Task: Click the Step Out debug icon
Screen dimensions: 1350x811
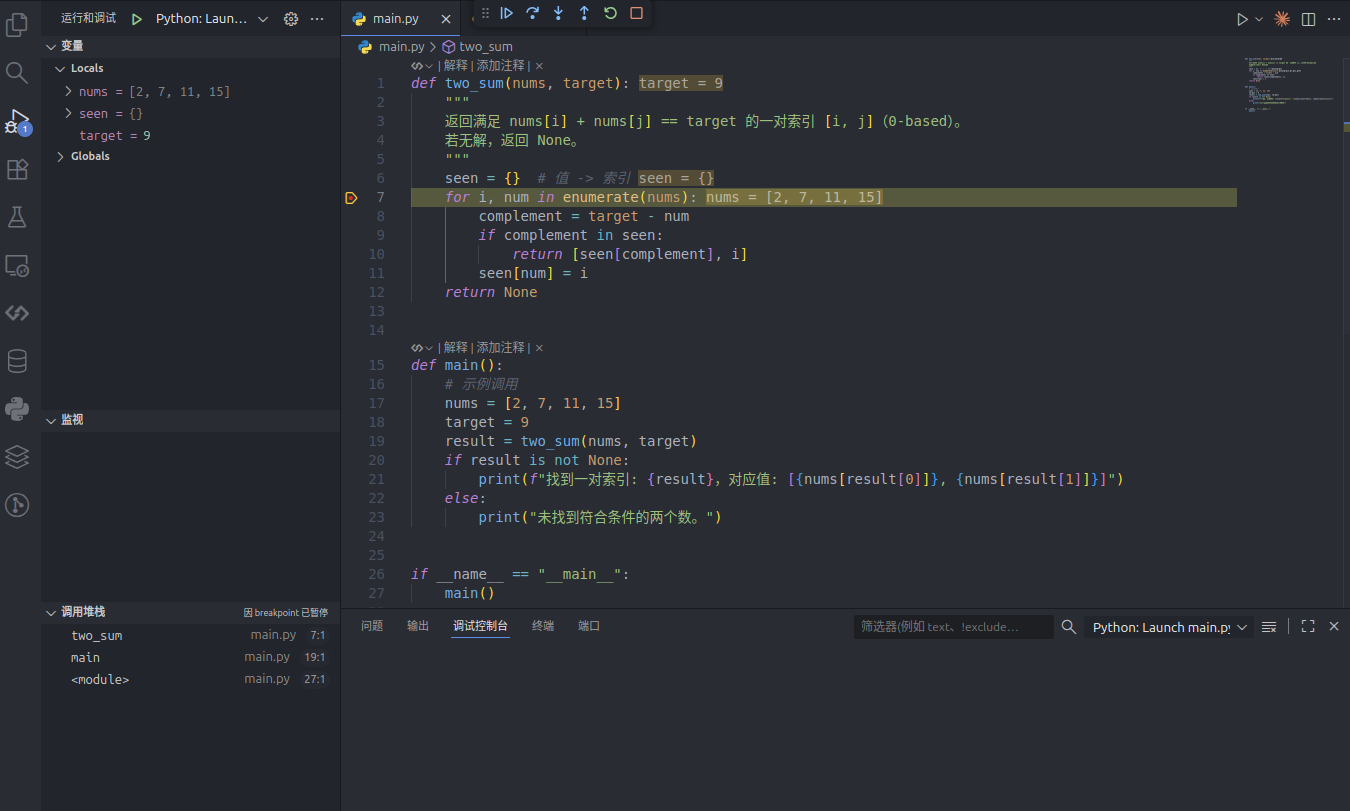Action: (585, 13)
